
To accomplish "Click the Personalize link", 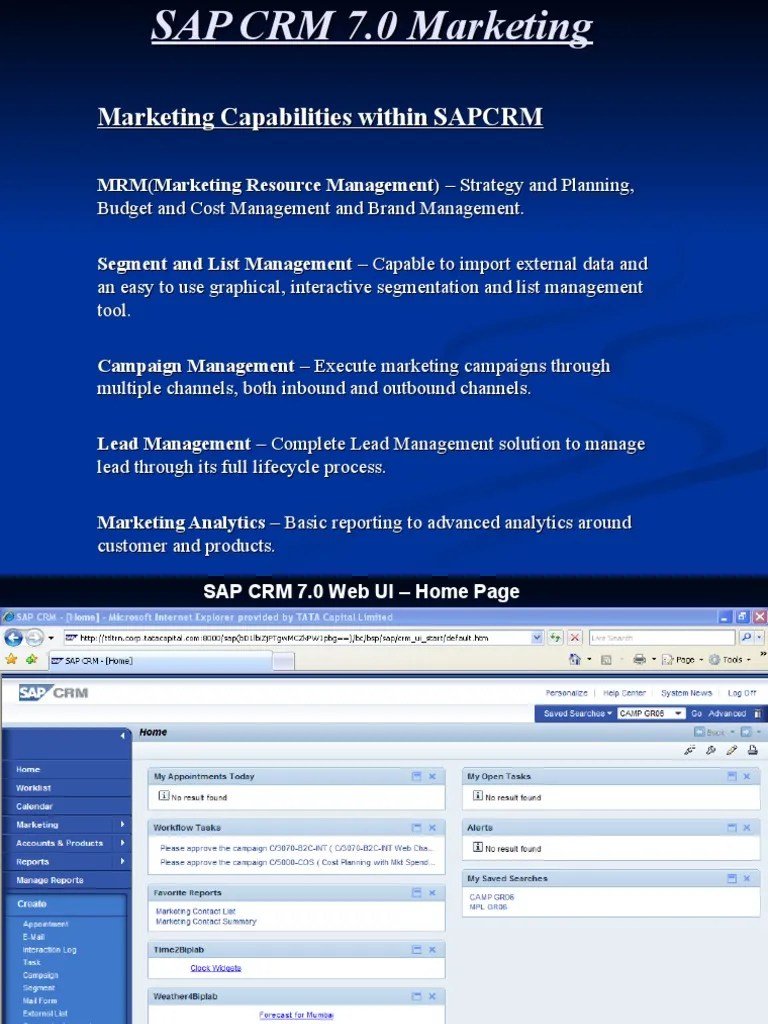I will tap(566, 693).
